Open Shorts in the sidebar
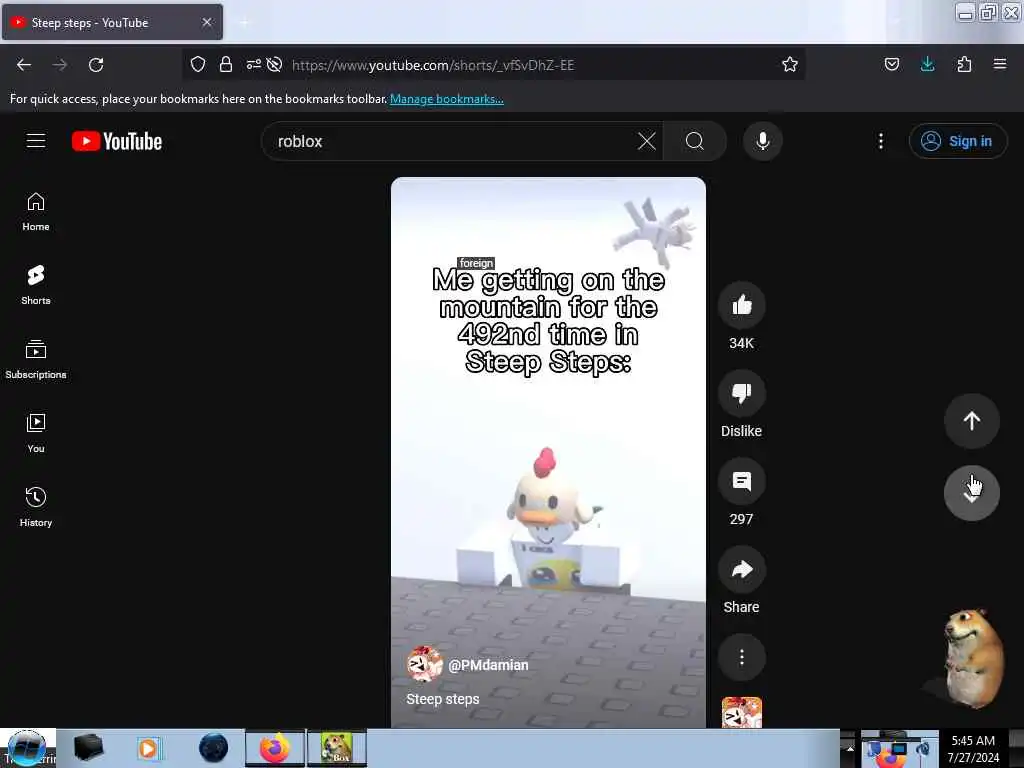Screen dimensions: 1024x768 (36, 285)
